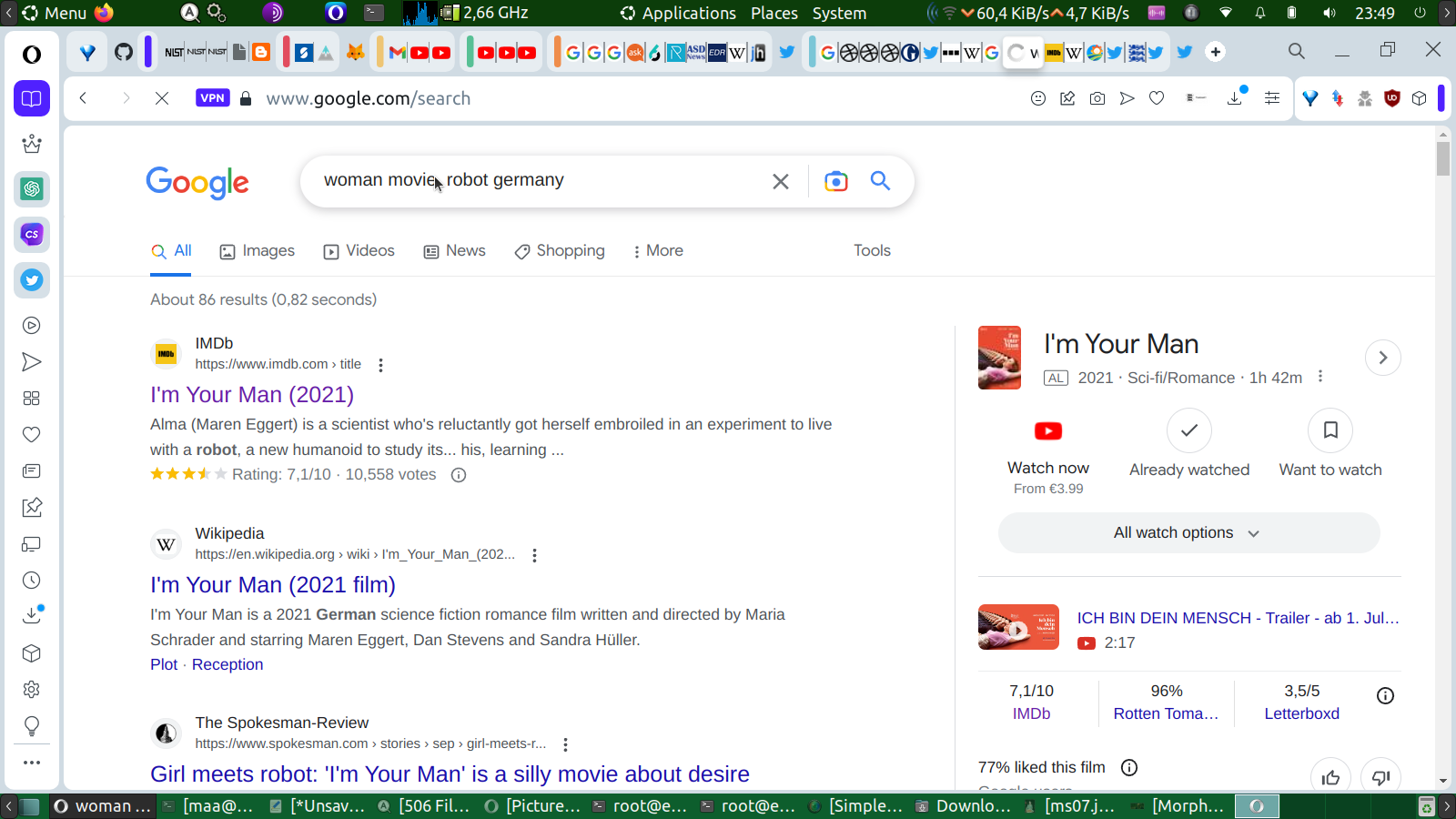Dislike the film with thumbs down

(x=1380, y=777)
